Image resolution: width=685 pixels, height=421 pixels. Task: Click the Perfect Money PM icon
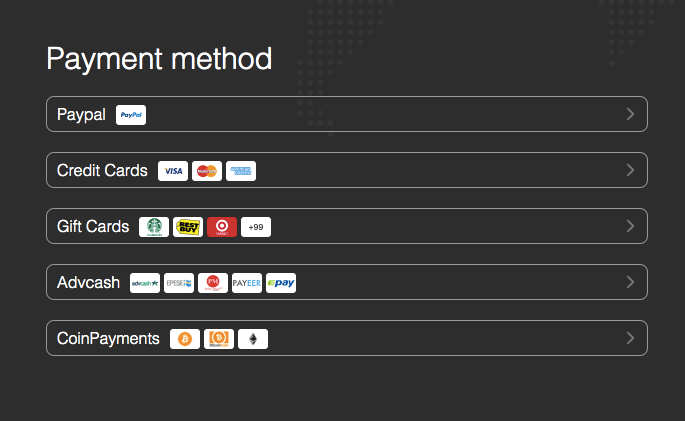pos(213,283)
